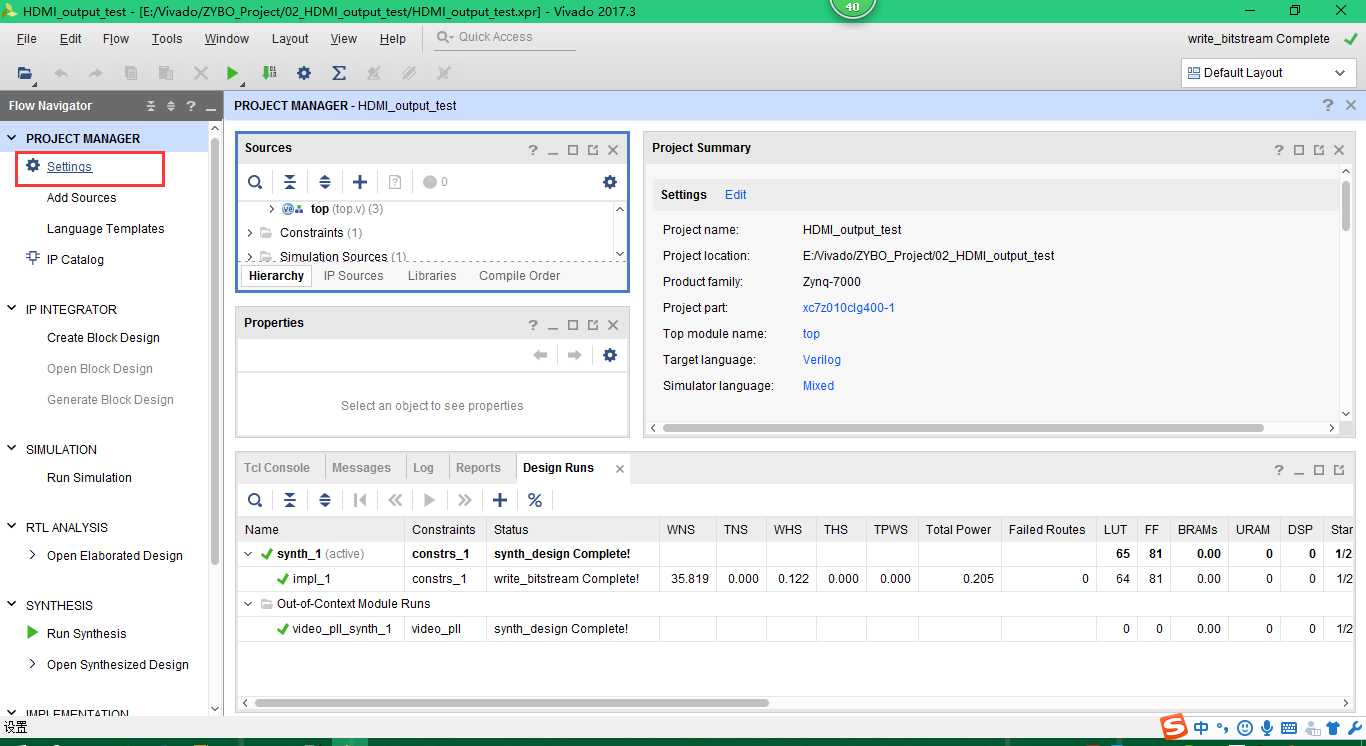Collapse all in Design Runs toolbar

point(290,500)
